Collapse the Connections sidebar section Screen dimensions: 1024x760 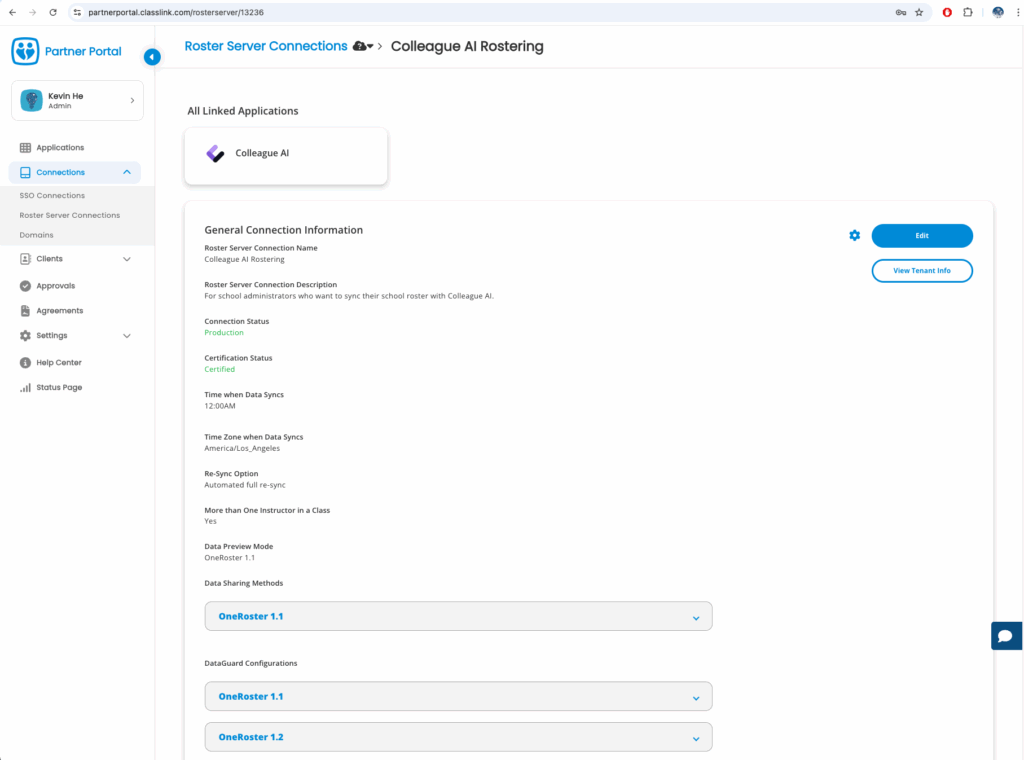(x=126, y=172)
